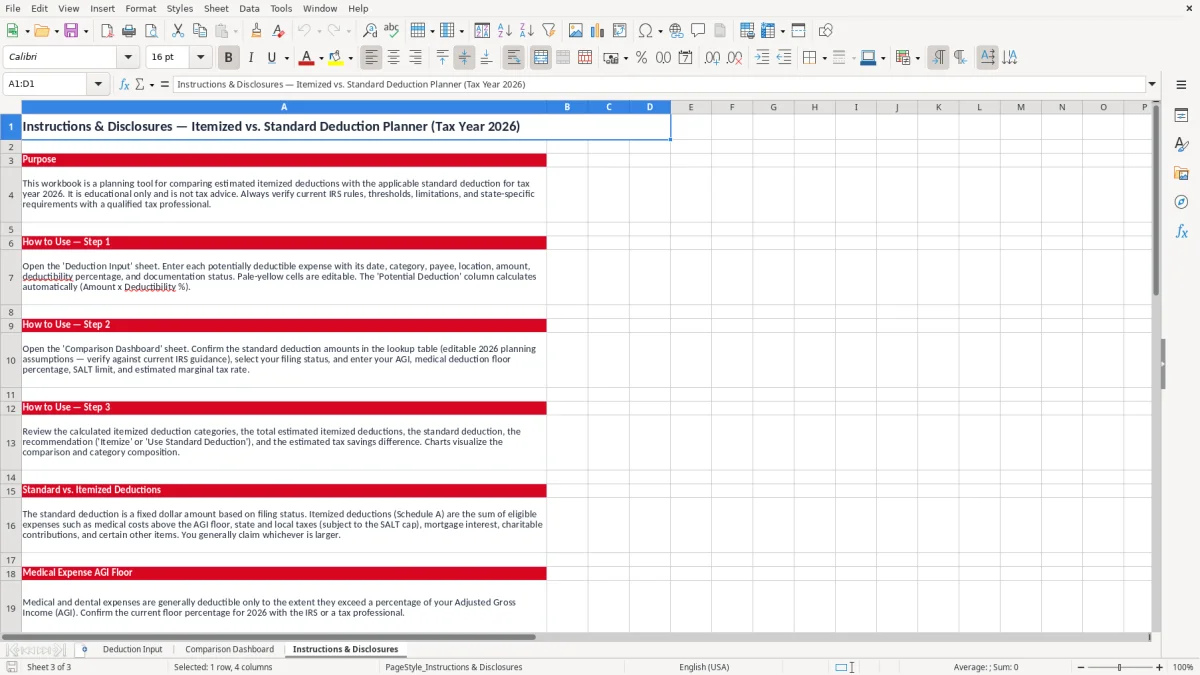
Task: Toggle Center Horizontally alignment
Action: tap(393, 58)
